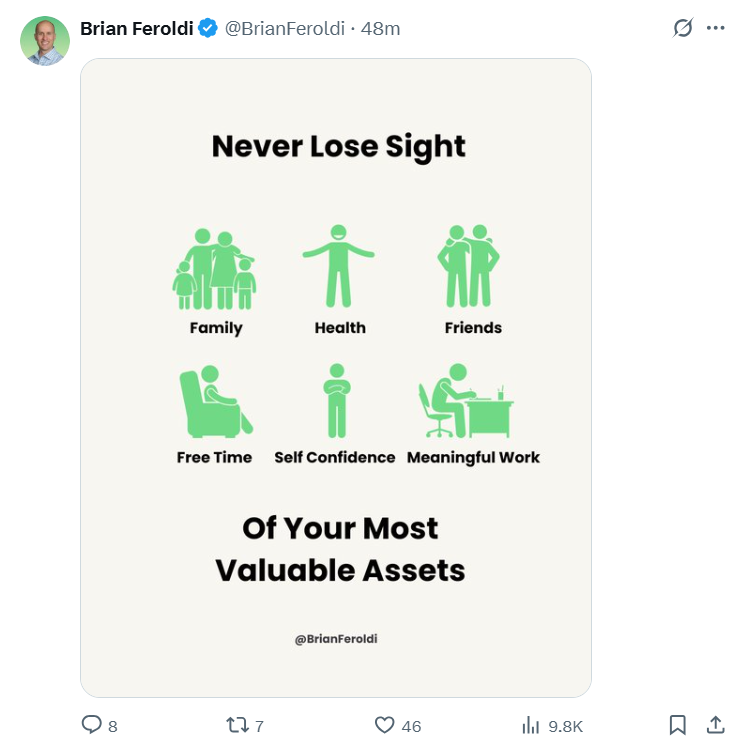The height and width of the screenshot is (752, 745).
Task: Click the blue verified badge icon
Action: pyautogui.click(x=208, y=28)
